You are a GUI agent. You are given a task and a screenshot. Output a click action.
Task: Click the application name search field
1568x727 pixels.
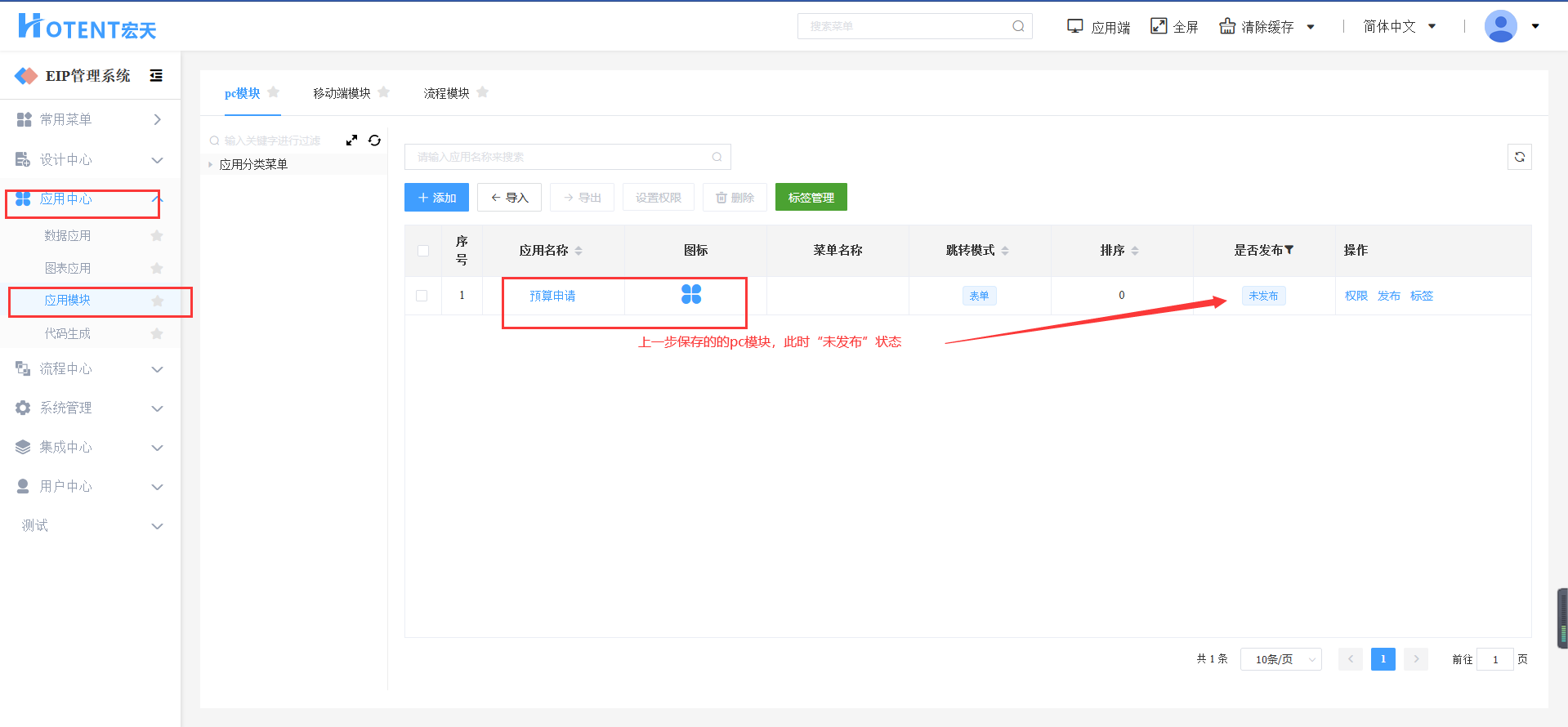(562, 157)
